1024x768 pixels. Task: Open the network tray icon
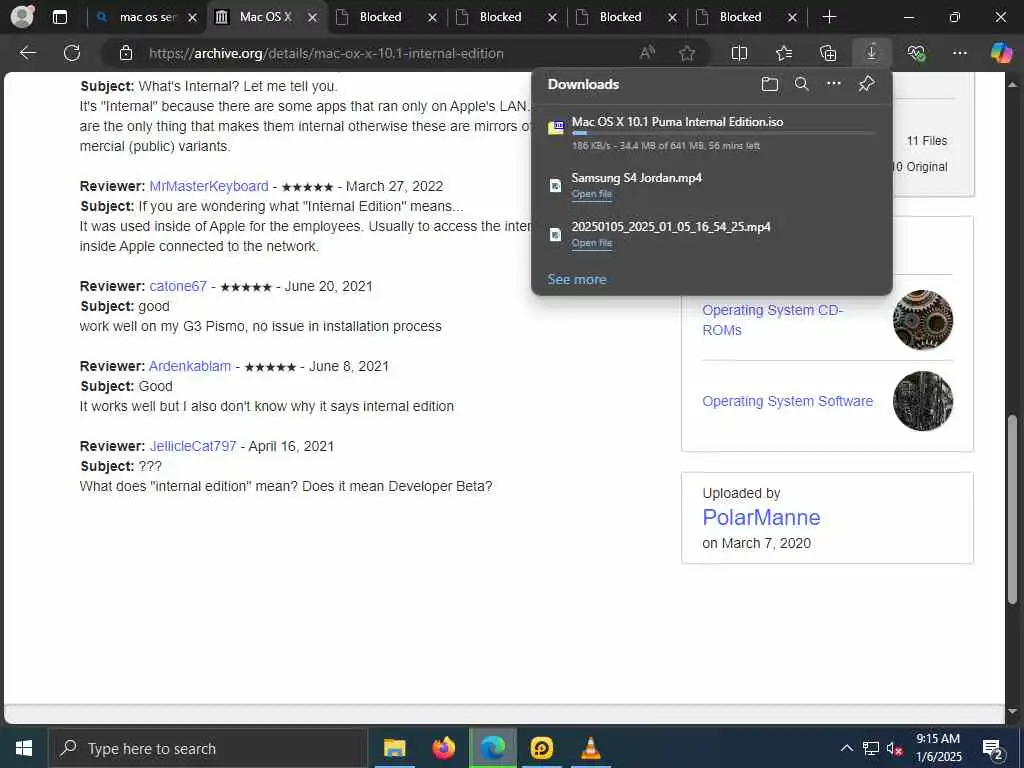(x=871, y=748)
